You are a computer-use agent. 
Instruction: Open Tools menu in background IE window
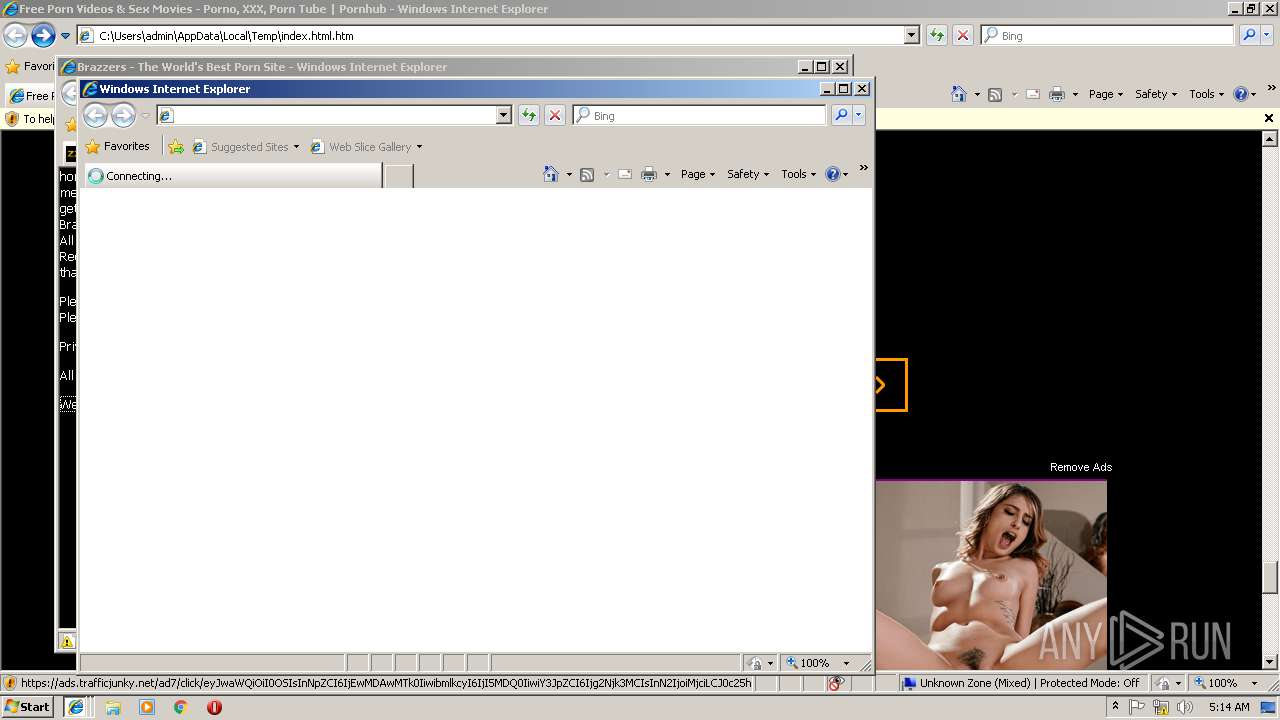coord(1207,94)
